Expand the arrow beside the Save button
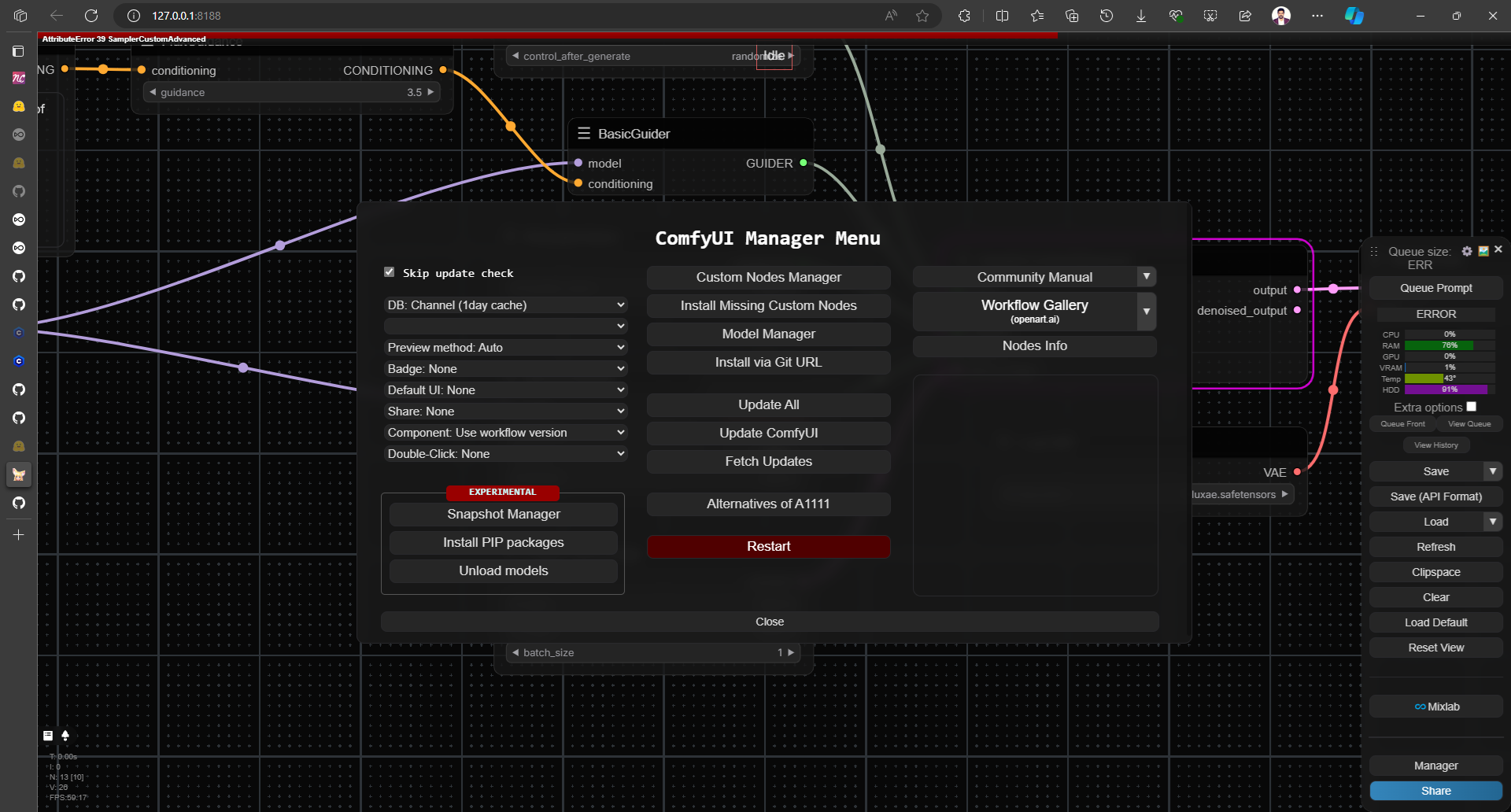The width and height of the screenshot is (1511, 812). [1493, 471]
